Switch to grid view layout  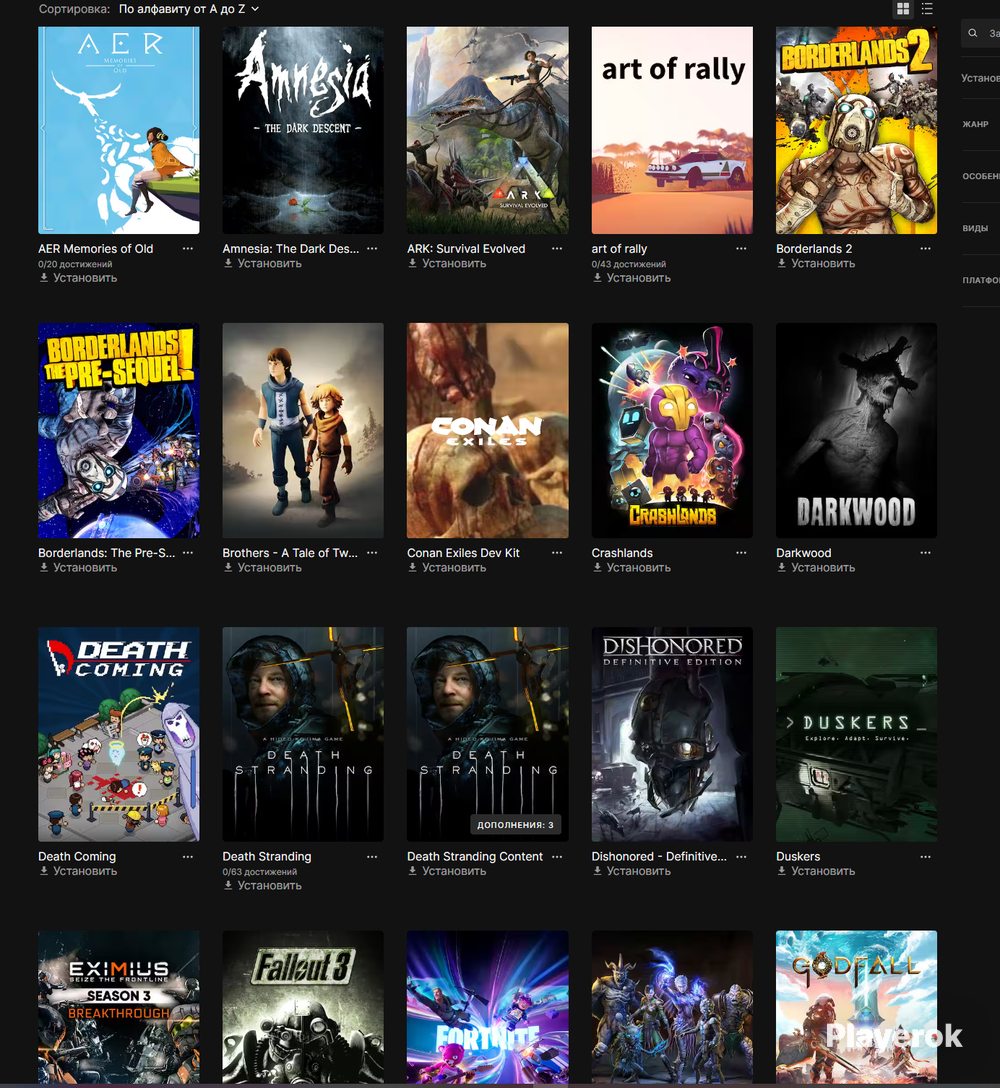pyautogui.click(x=903, y=9)
